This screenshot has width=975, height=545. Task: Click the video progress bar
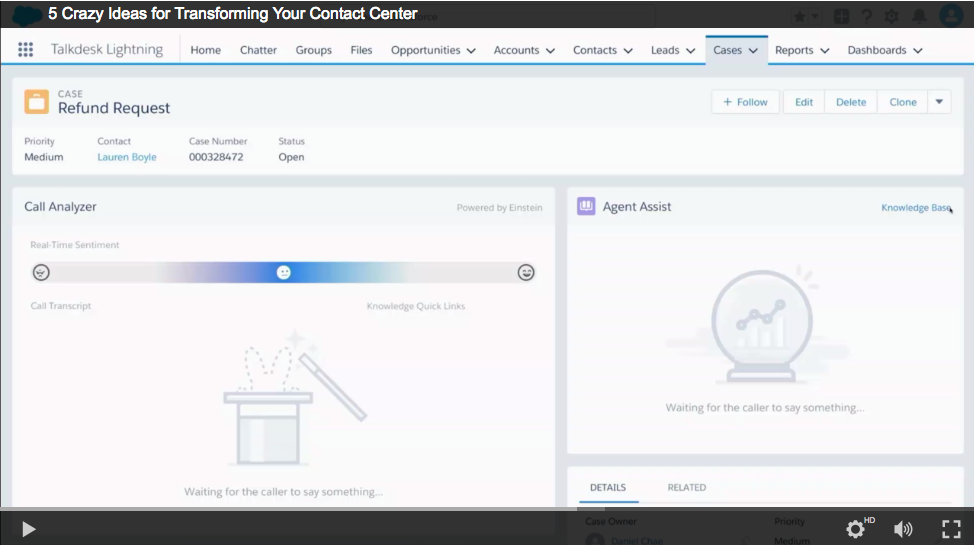point(488,509)
